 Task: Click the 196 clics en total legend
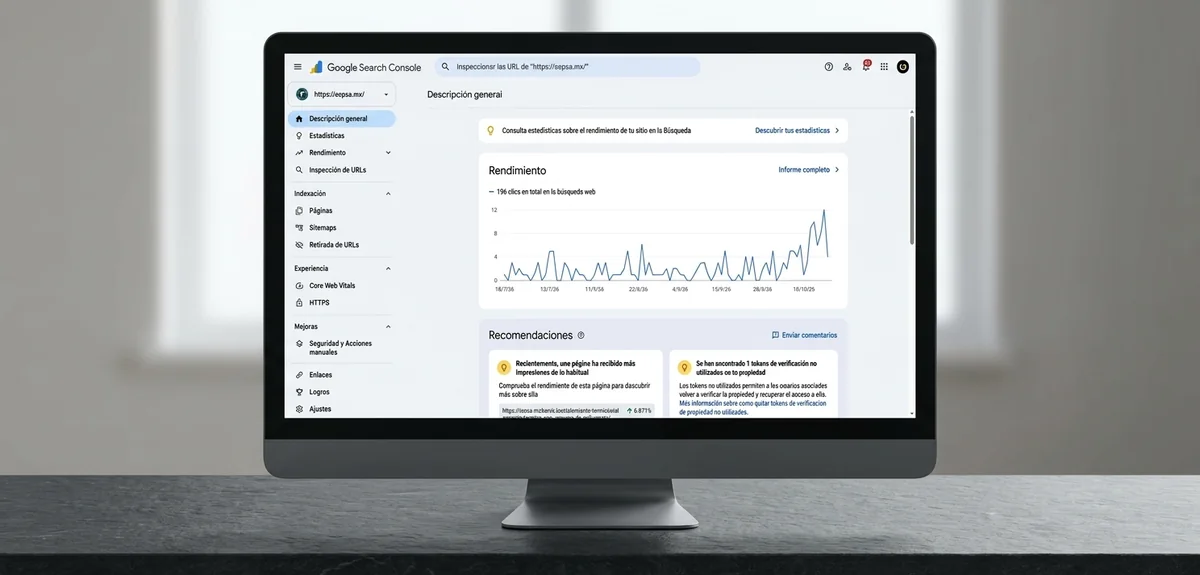542,191
